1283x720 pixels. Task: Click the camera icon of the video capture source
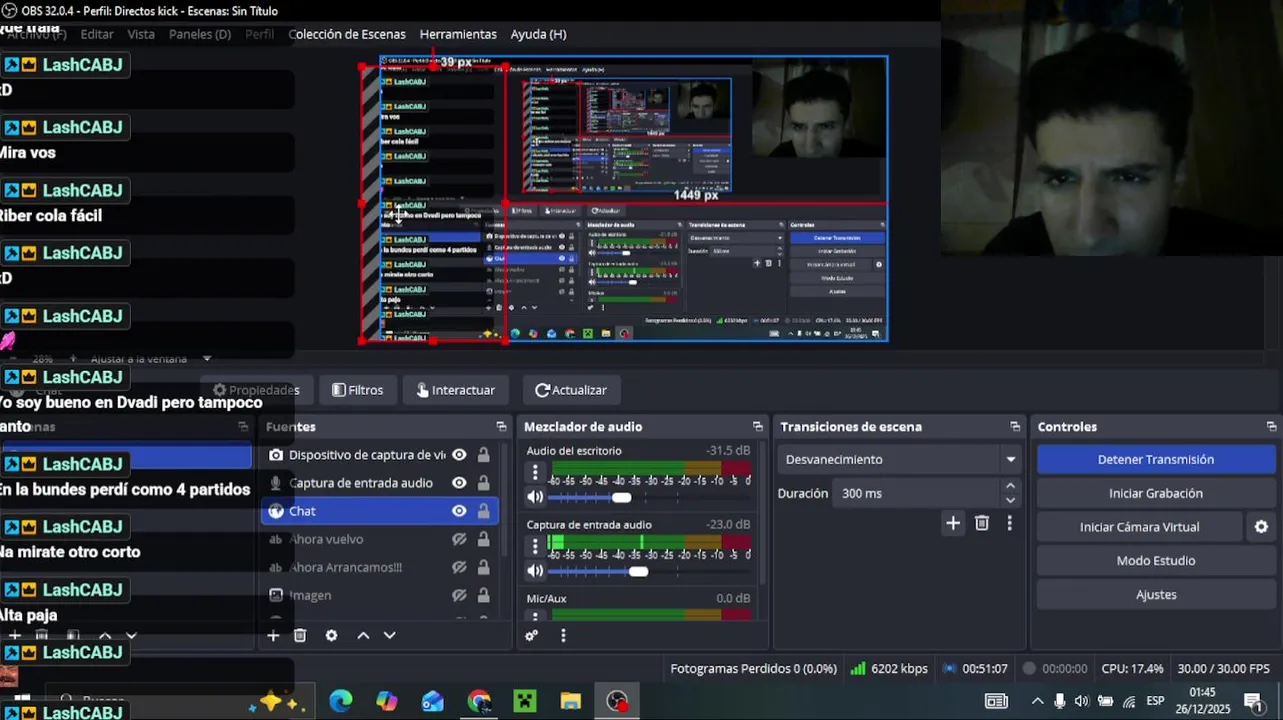pos(276,455)
